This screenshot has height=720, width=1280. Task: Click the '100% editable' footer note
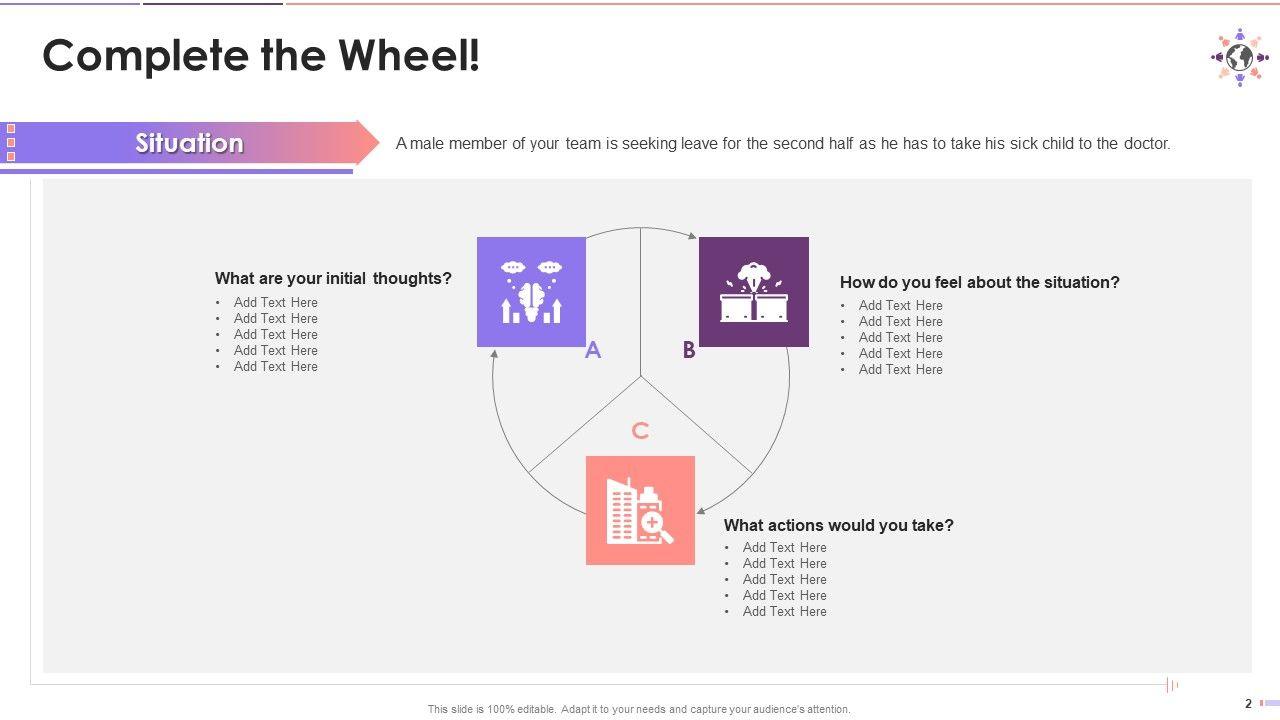click(x=639, y=709)
